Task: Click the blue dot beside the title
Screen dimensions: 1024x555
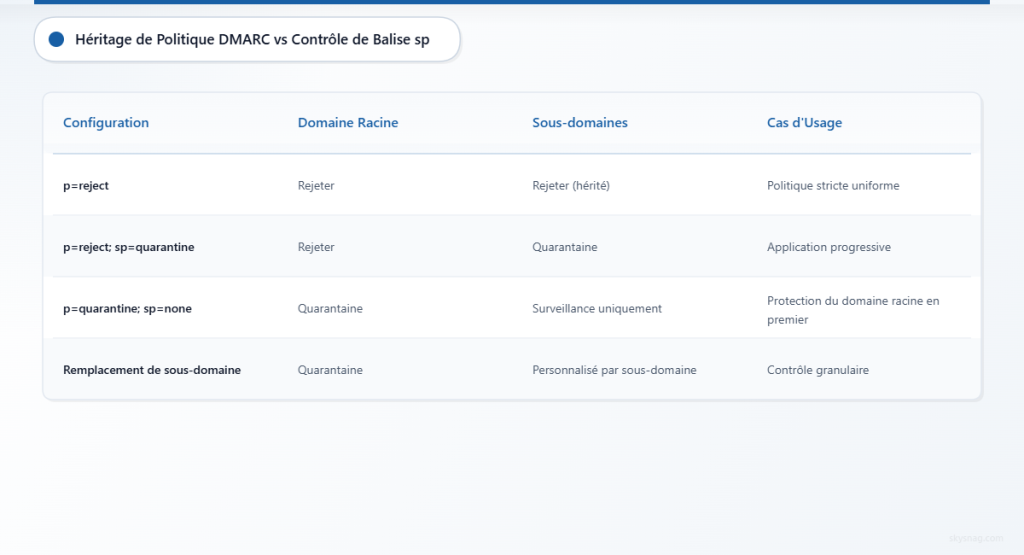Action: click(x=56, y=39)
